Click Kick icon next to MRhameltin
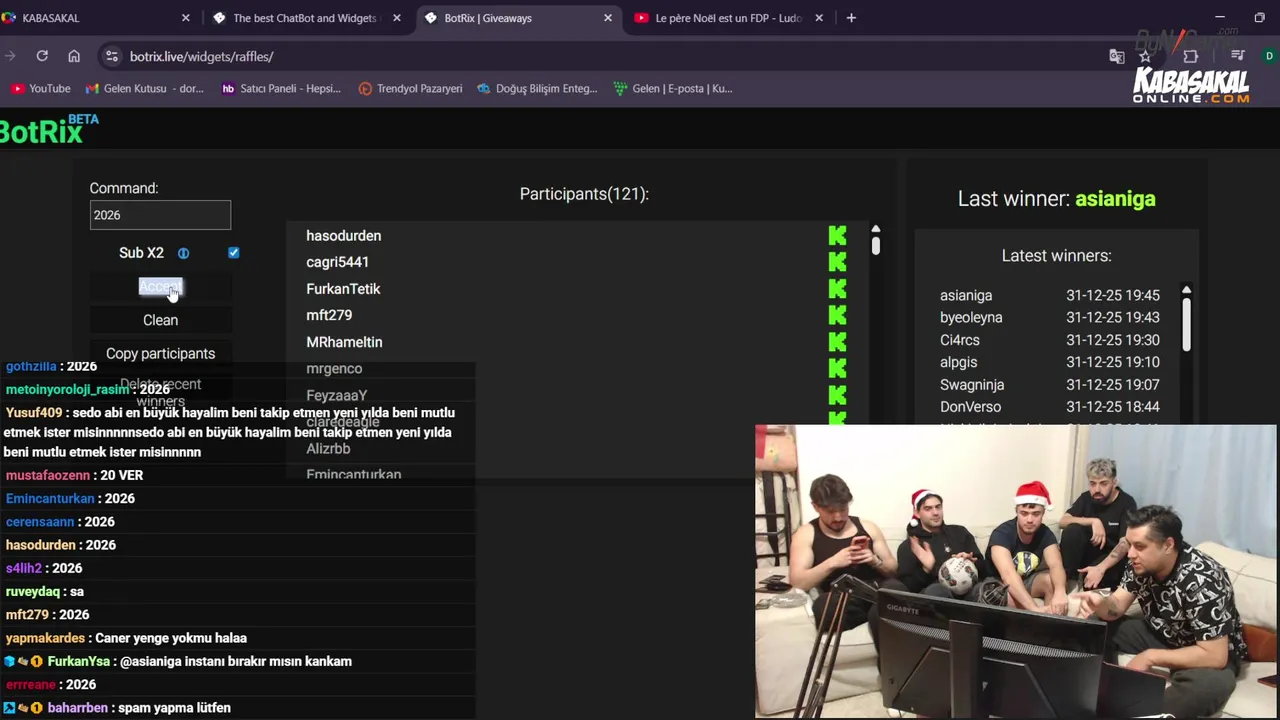Viewport: 1280px width, 720px height. tap(837, 342)
